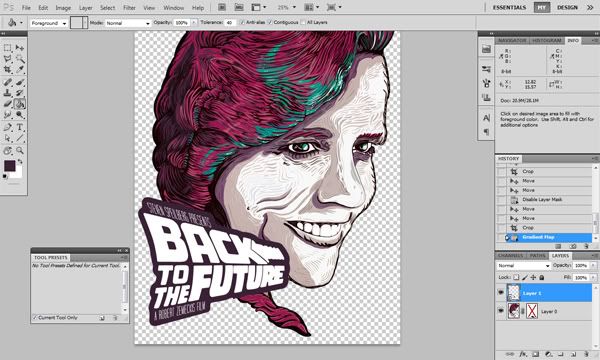Image resolution: width=600 pixels, height=360 pixels.
Task: Toggle lock transparent pixels
Action: click(516, 277)
